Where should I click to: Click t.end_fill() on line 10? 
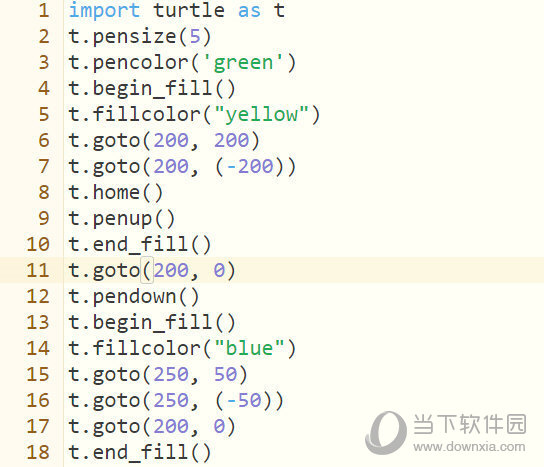pyautogui.click(x=140, y=245)
